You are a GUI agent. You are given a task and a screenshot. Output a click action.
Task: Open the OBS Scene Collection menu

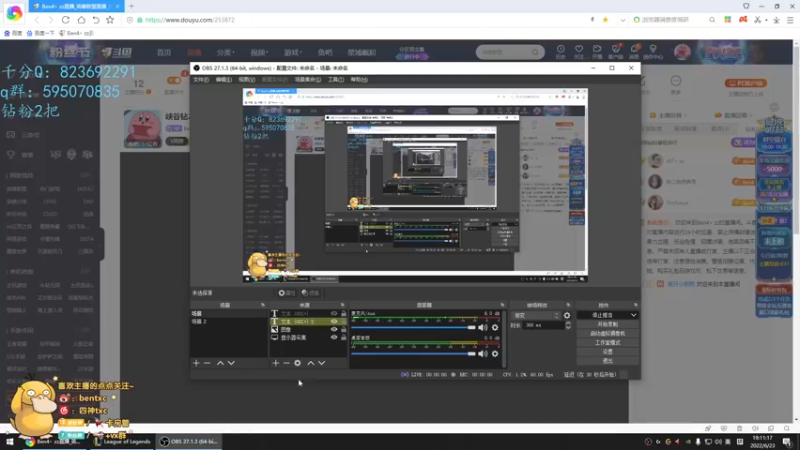[x=308, y=80]
